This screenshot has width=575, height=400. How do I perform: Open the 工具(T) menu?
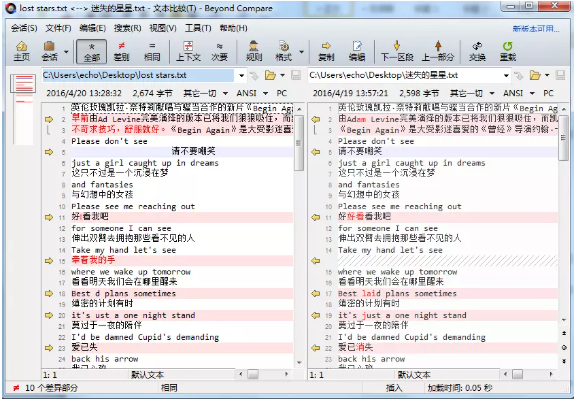pos(198,28)
